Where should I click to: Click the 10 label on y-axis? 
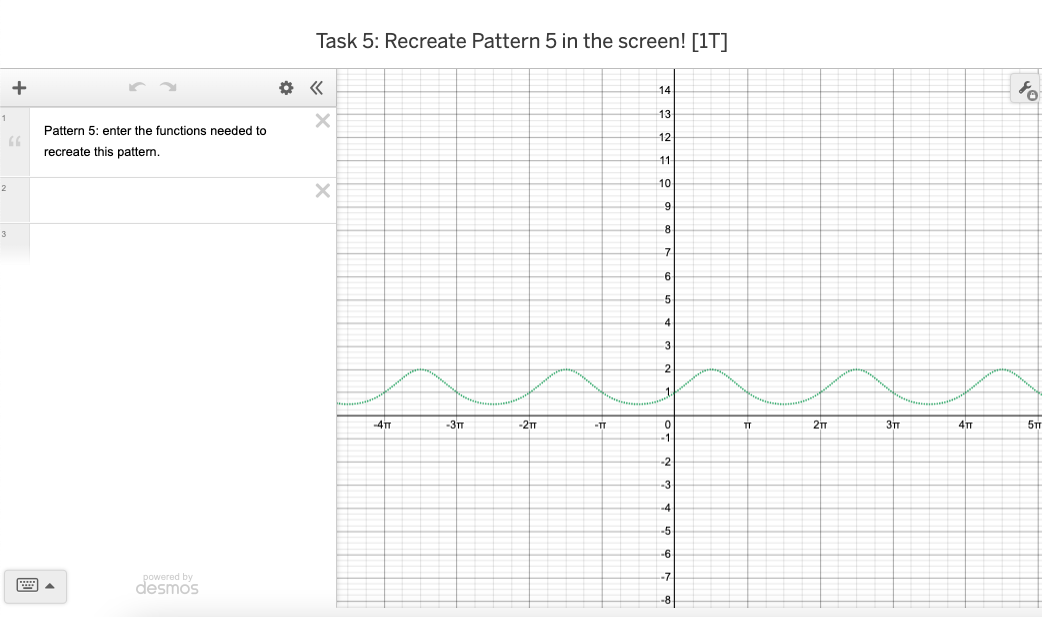click(665, 184)
